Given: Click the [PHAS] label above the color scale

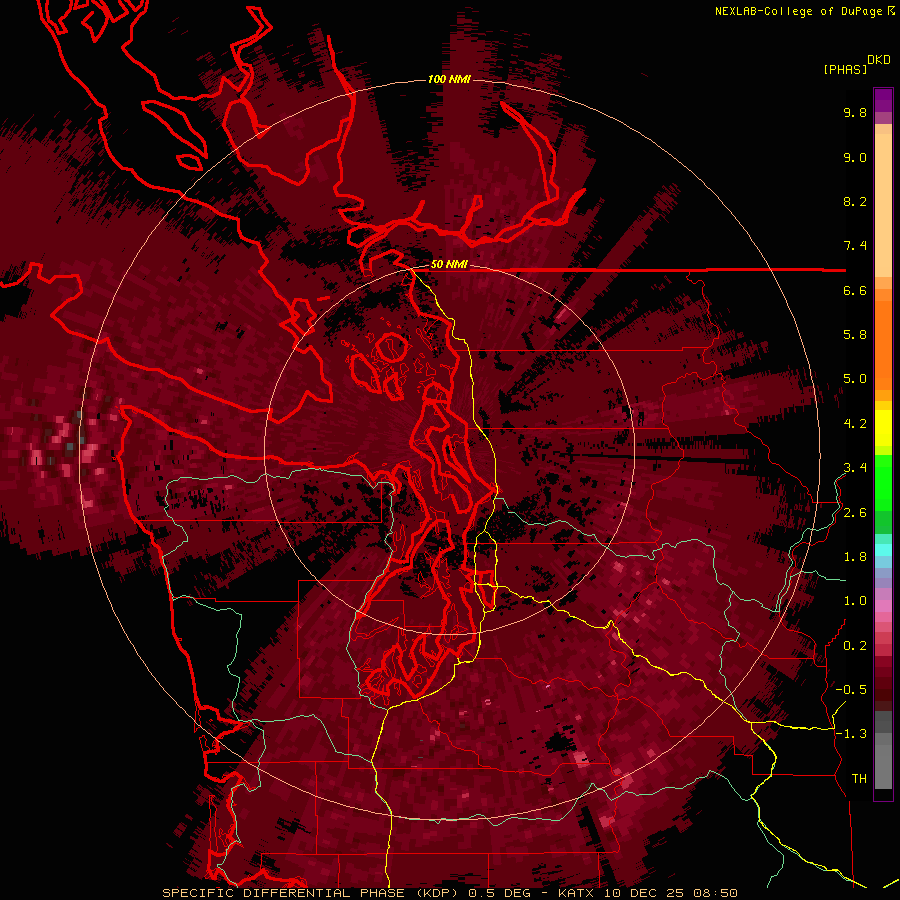Looking at the screenshot, I should click(x=845, y=69).
